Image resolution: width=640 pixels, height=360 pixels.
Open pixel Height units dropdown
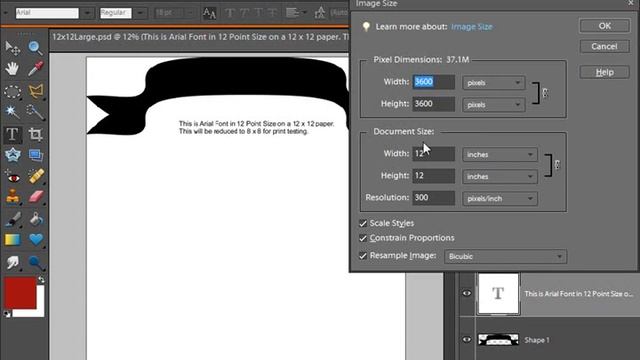point(494,105)
